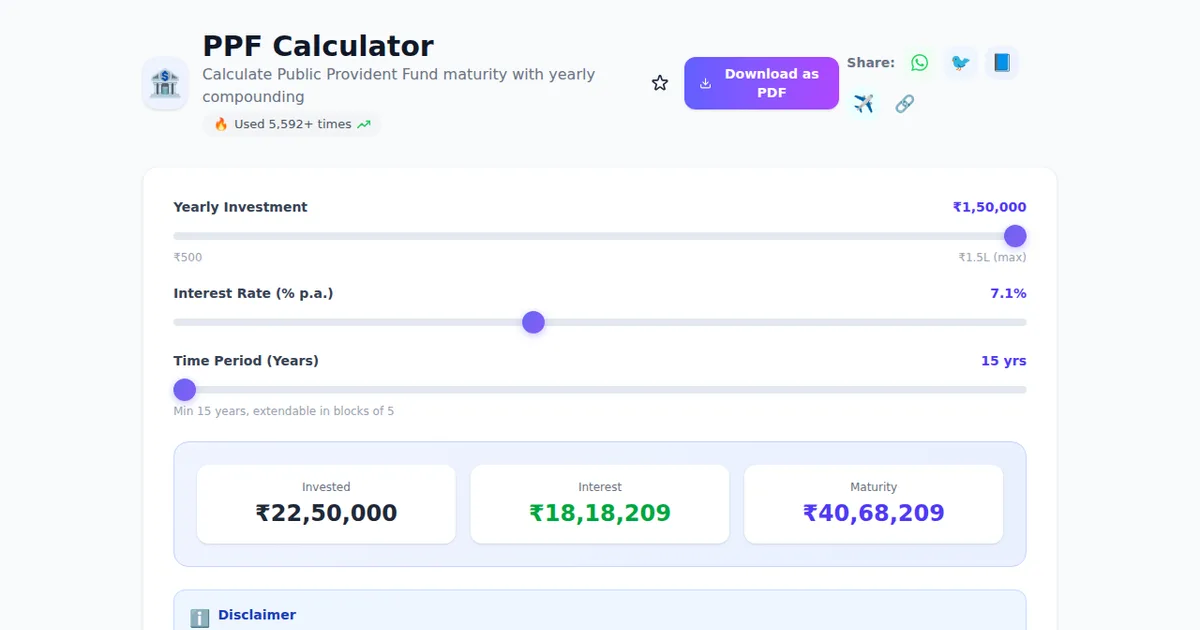Click the bank emblem icon beside the title

click(164, 84)
